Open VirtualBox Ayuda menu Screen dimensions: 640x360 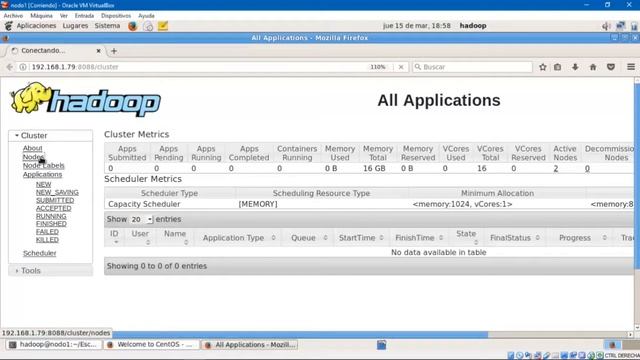coord(147,16)
